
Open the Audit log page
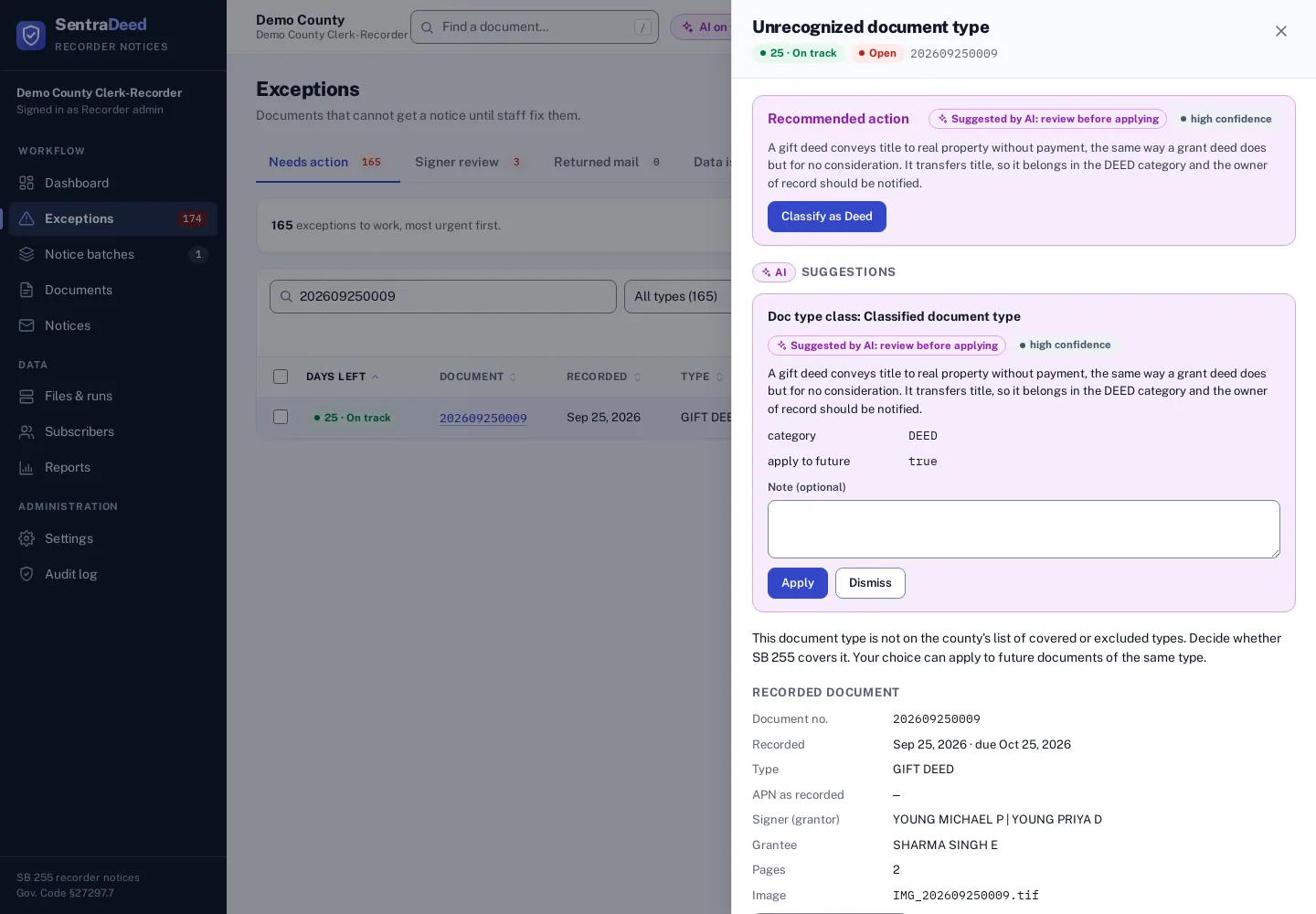[x=113, y=574]
